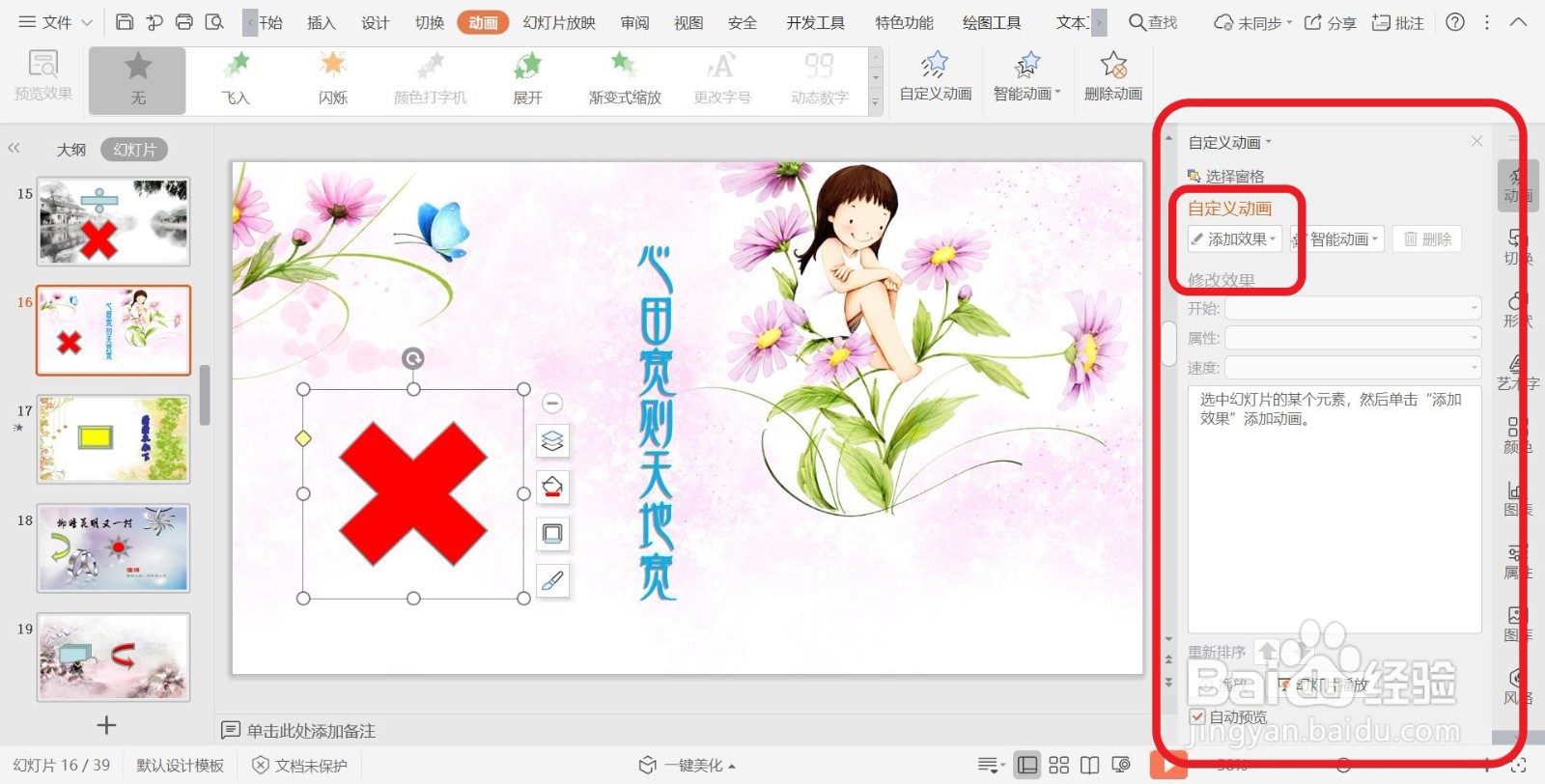Click the add new slide plus icon
The width and height of the screenshot is (1545, 784).
pos(106,724)
